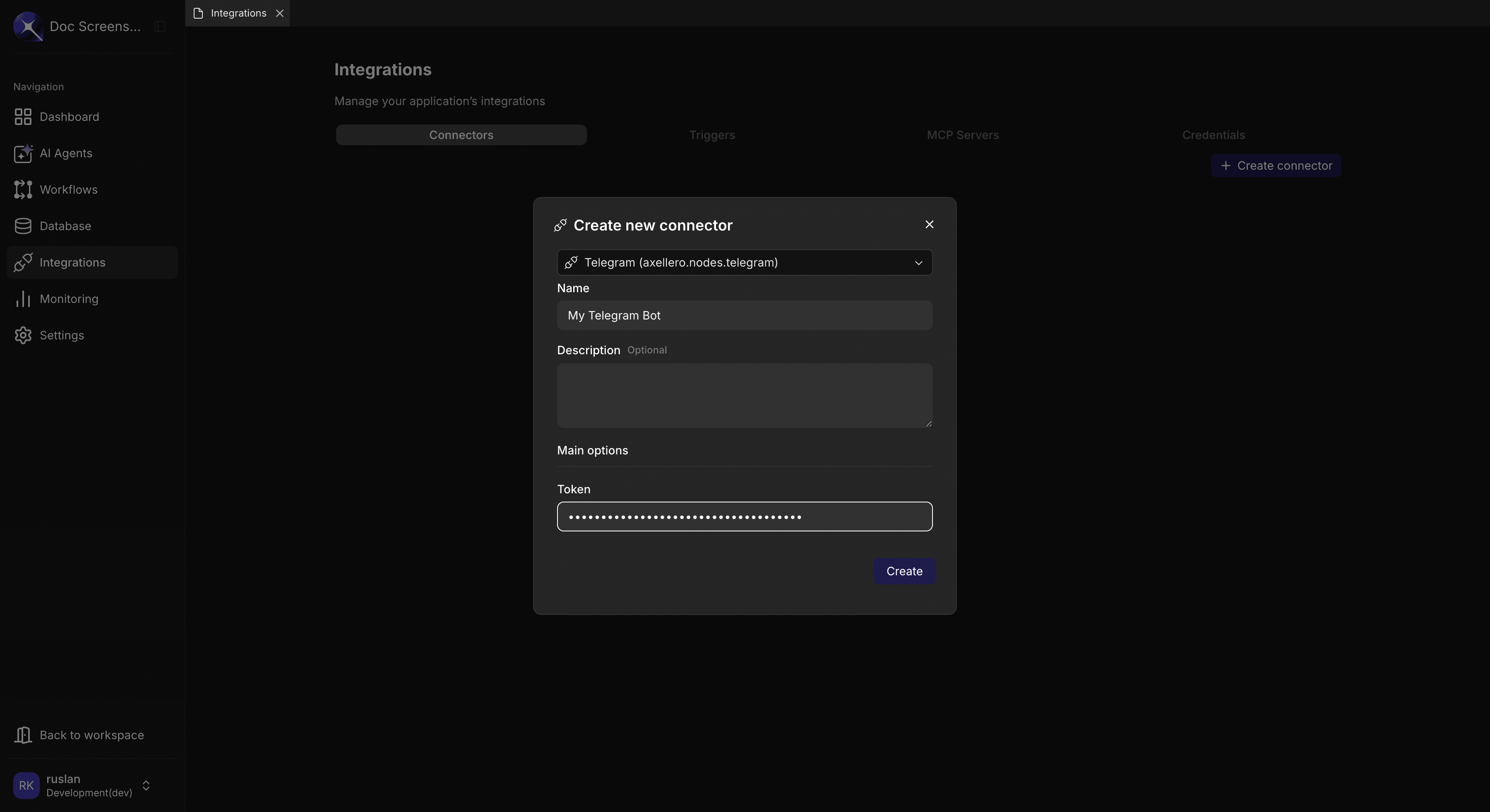Open the MCP Servers tab
This screenshot has width=1490, height=812.
point(962,135)
